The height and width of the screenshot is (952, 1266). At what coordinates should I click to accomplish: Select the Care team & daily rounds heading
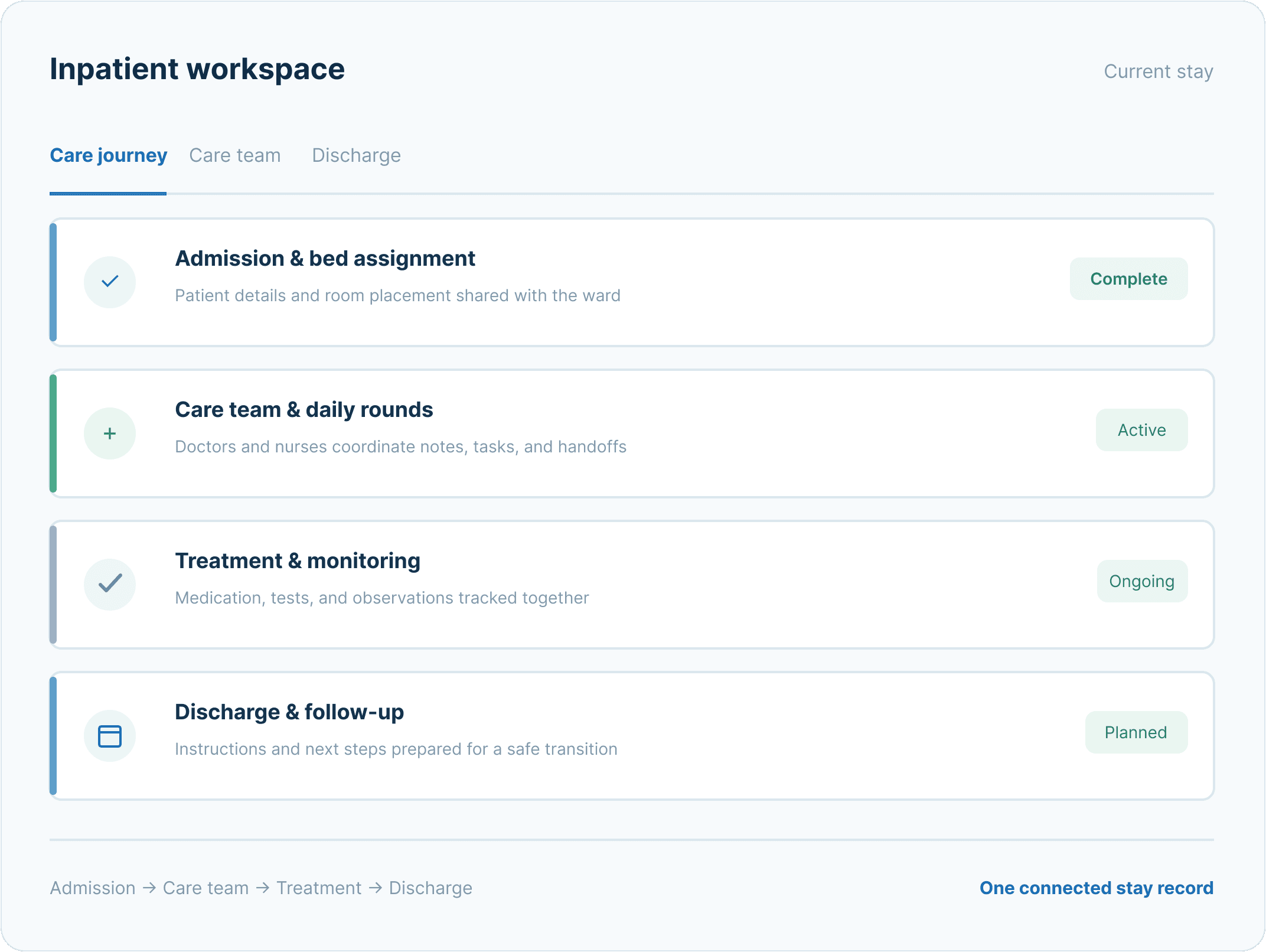tap(304, 410)
